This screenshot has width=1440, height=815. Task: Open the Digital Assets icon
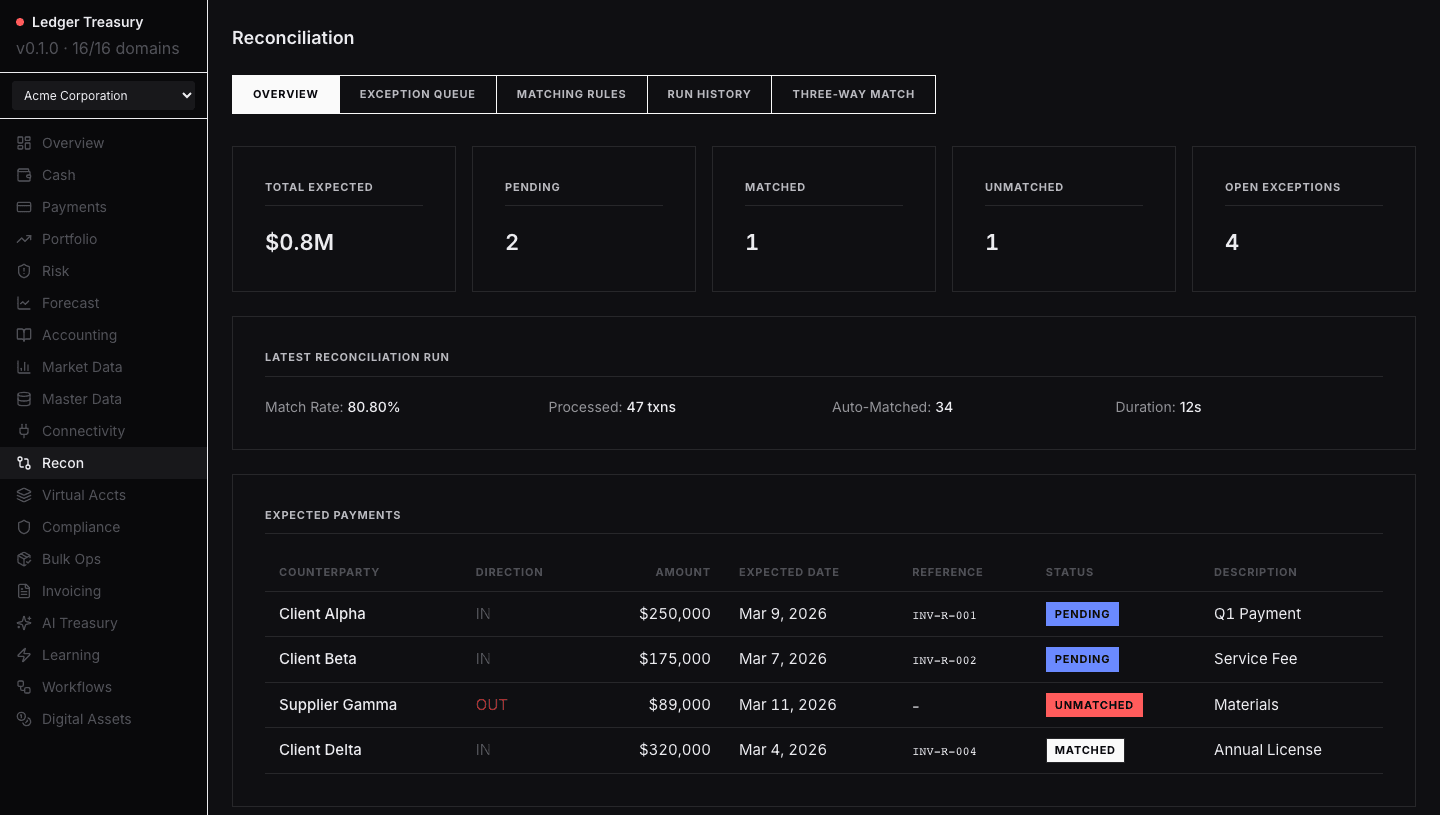(x=24, y=719)
